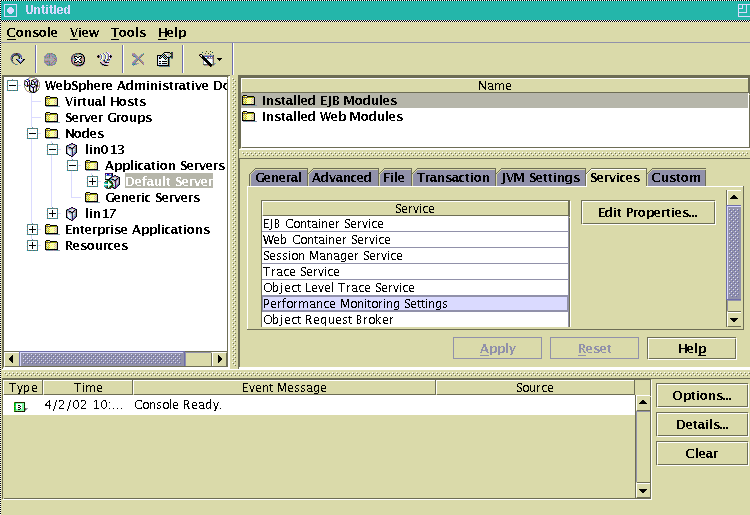The width and height of the screenshot is (750, 515).
Task: Switch to the Custom tab
Action: (x=676, y=177)
